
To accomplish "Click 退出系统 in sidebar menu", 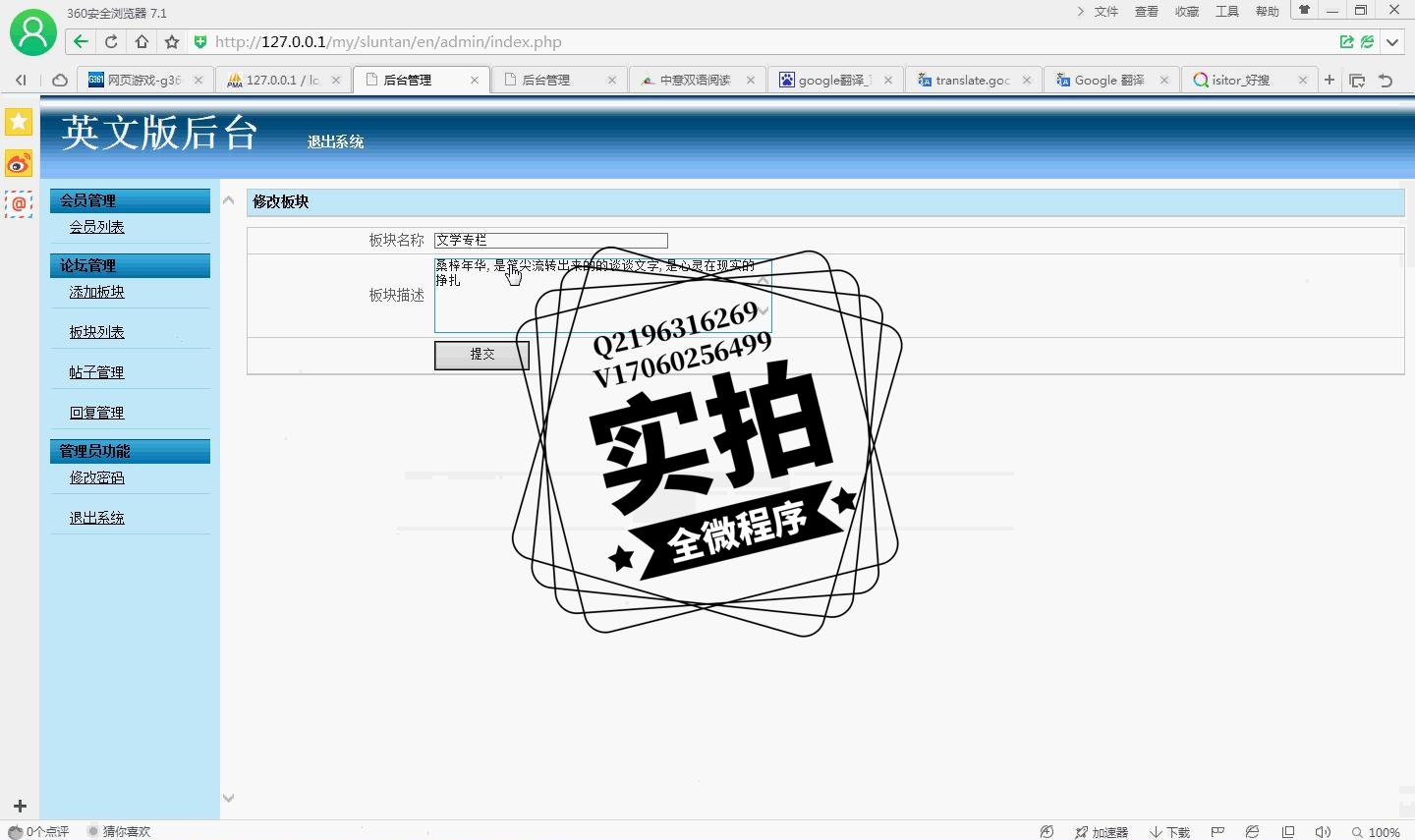I will [96, 518].
